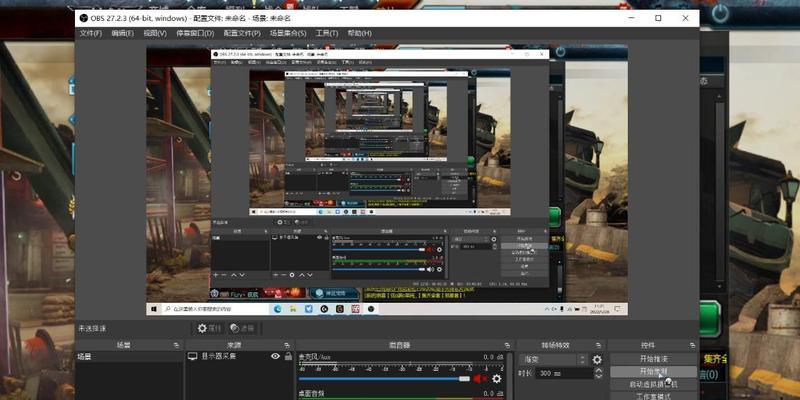The image size is (800, 400).
Task: Open transition properties gear beside 渐变
Action: pyautogui.click(x=597, y=360)
